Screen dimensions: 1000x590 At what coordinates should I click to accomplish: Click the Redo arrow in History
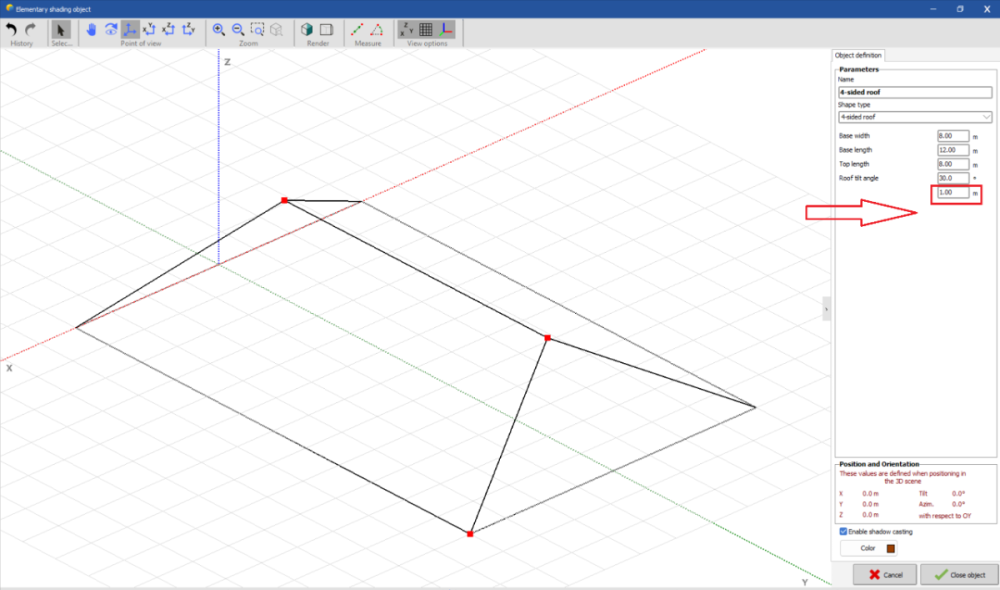point(31,29)
